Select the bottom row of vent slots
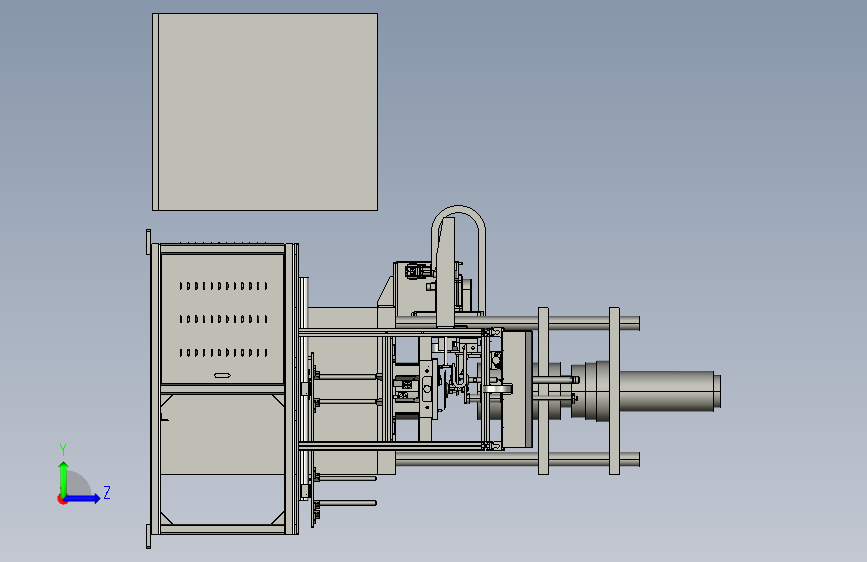 tap(223, 352)
